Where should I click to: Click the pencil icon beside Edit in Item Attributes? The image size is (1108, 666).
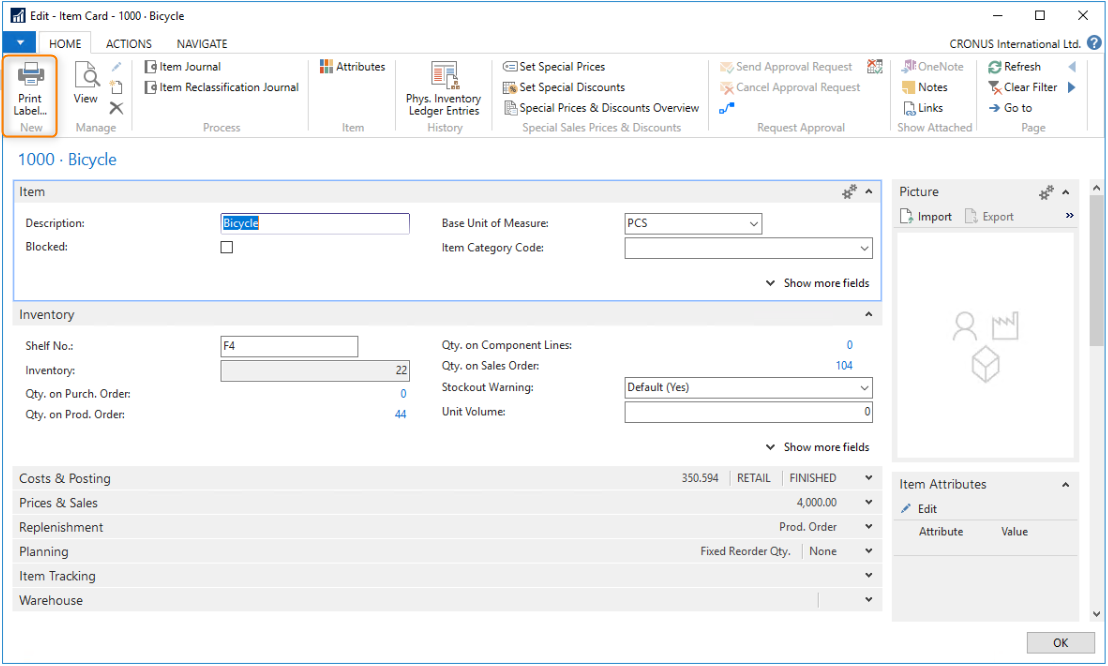pos(906,508)
